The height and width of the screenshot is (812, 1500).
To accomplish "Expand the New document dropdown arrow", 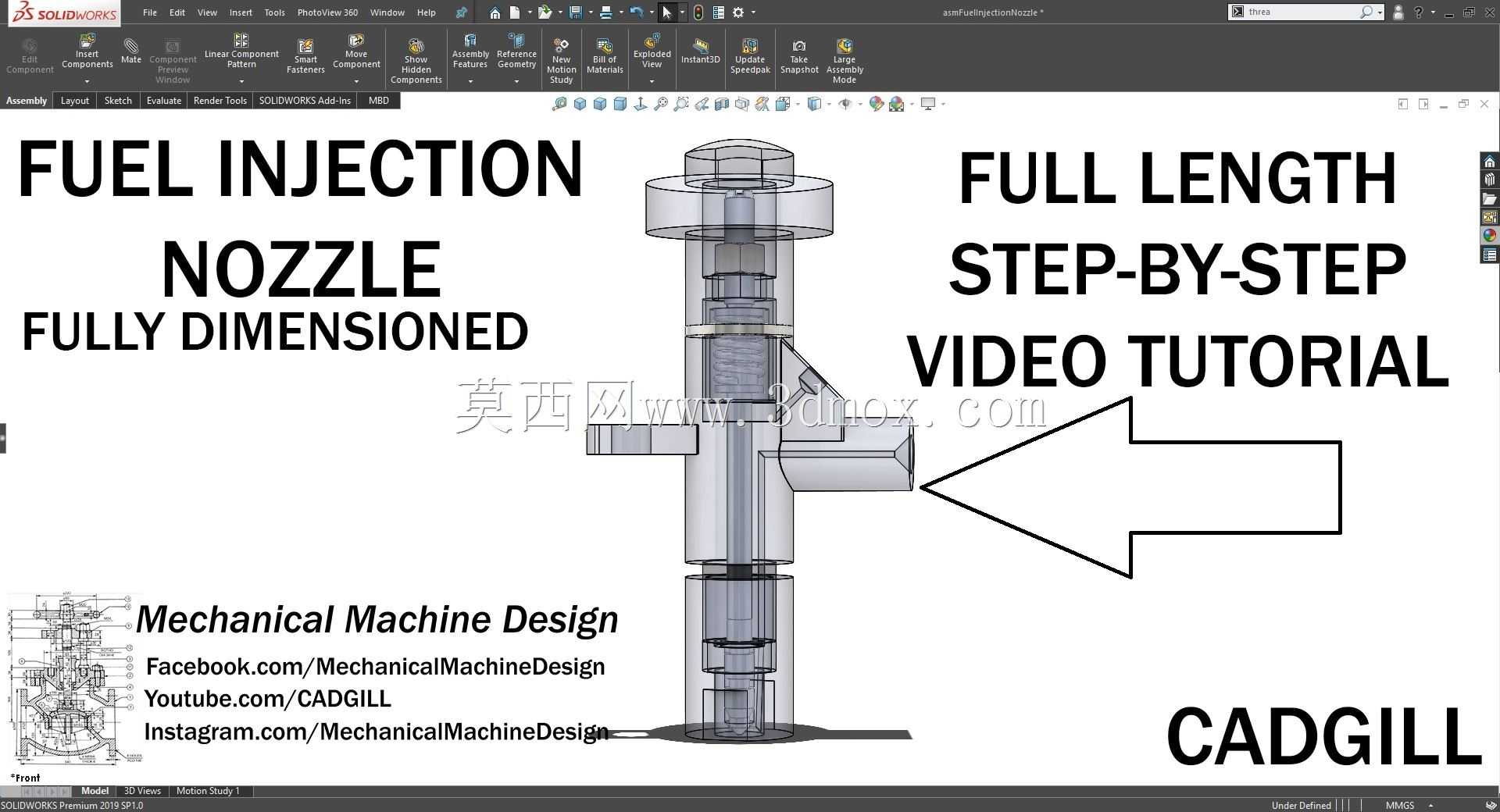I will point(530,12).
